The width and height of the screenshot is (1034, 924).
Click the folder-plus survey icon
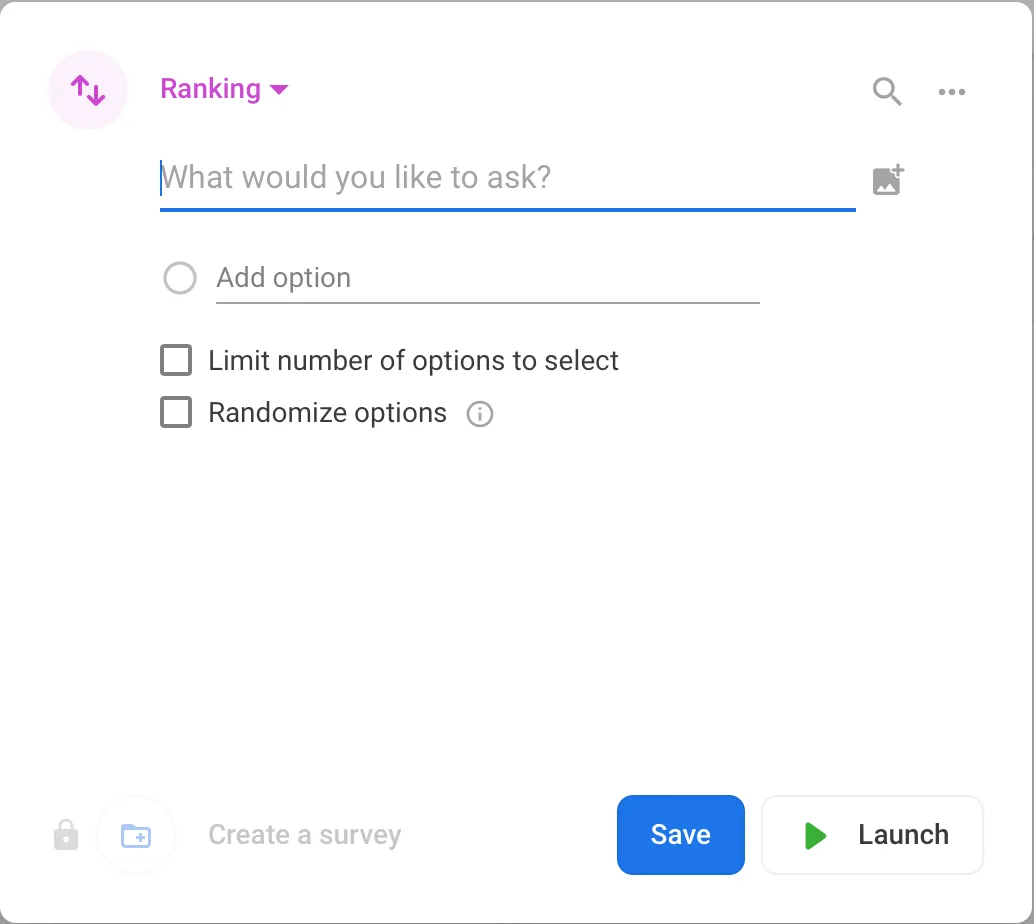coord(136,835)
